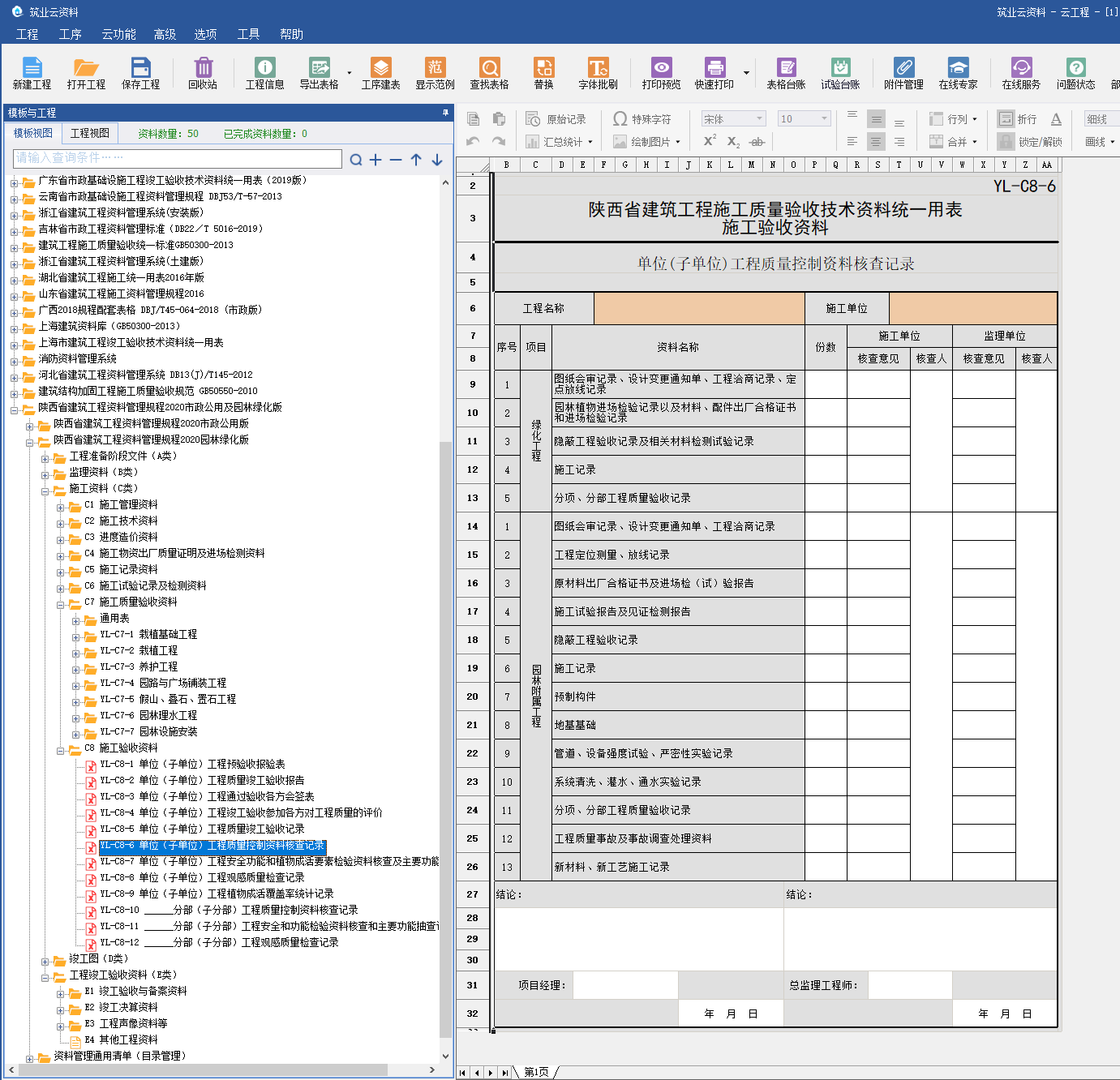This screenshot has height=1080, width=1120.
Task: Click the paste clipboard icon
Action: 499,119
